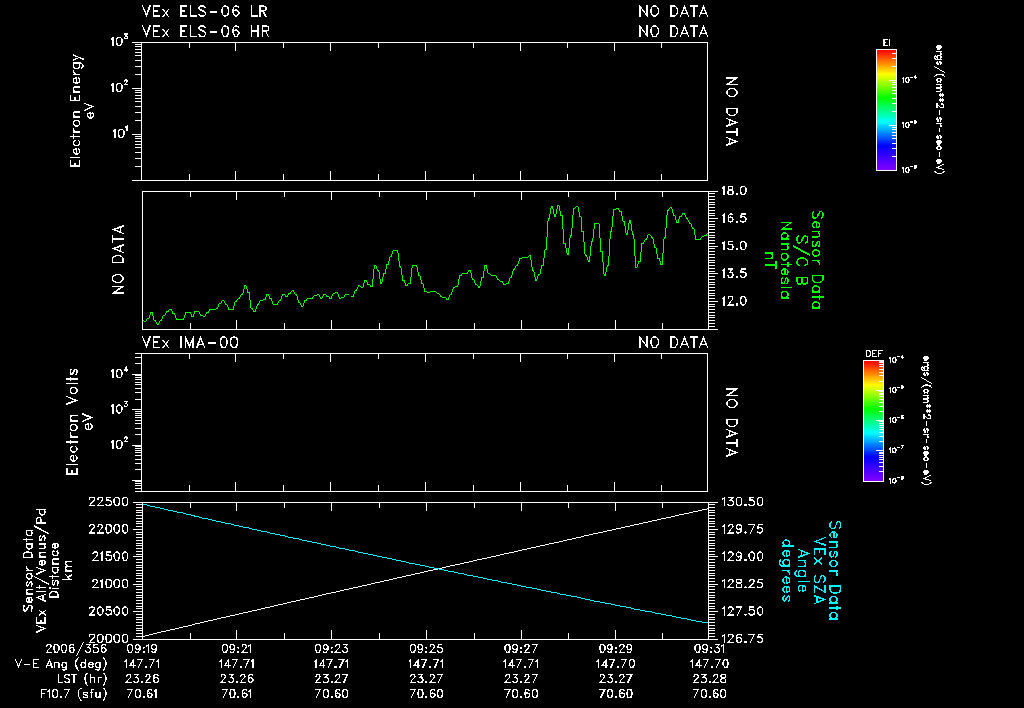
Task: Click the 70.61 value under 09:19
Action: (142, 694)
